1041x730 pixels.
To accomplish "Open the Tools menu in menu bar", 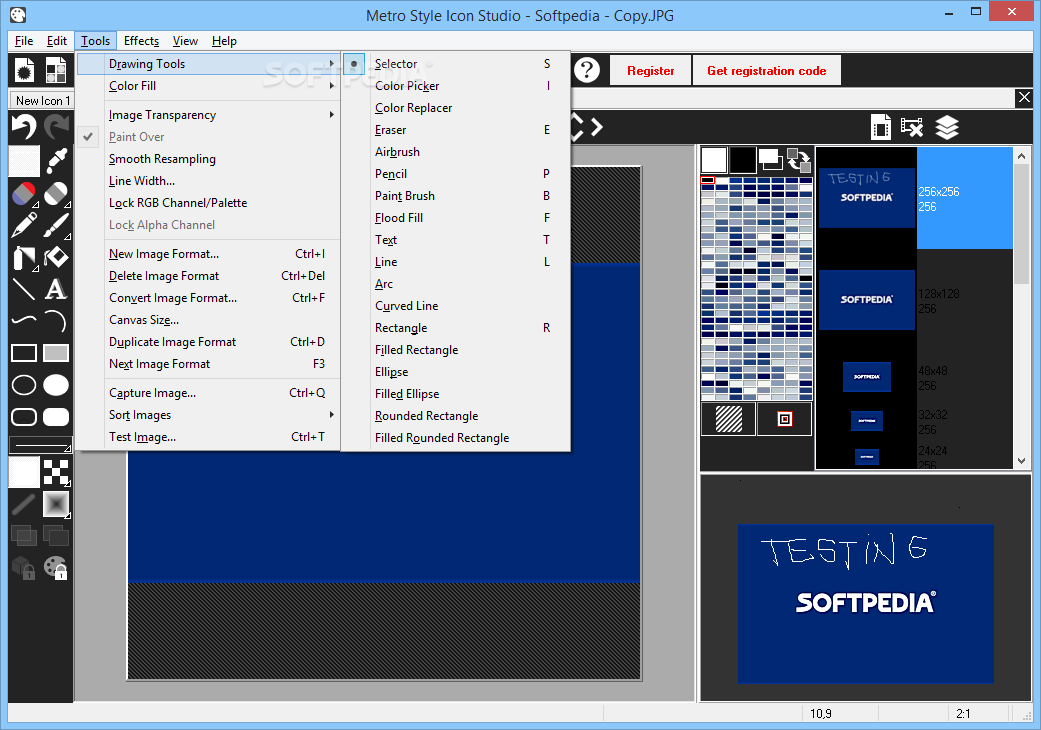I will click(96, 40).
